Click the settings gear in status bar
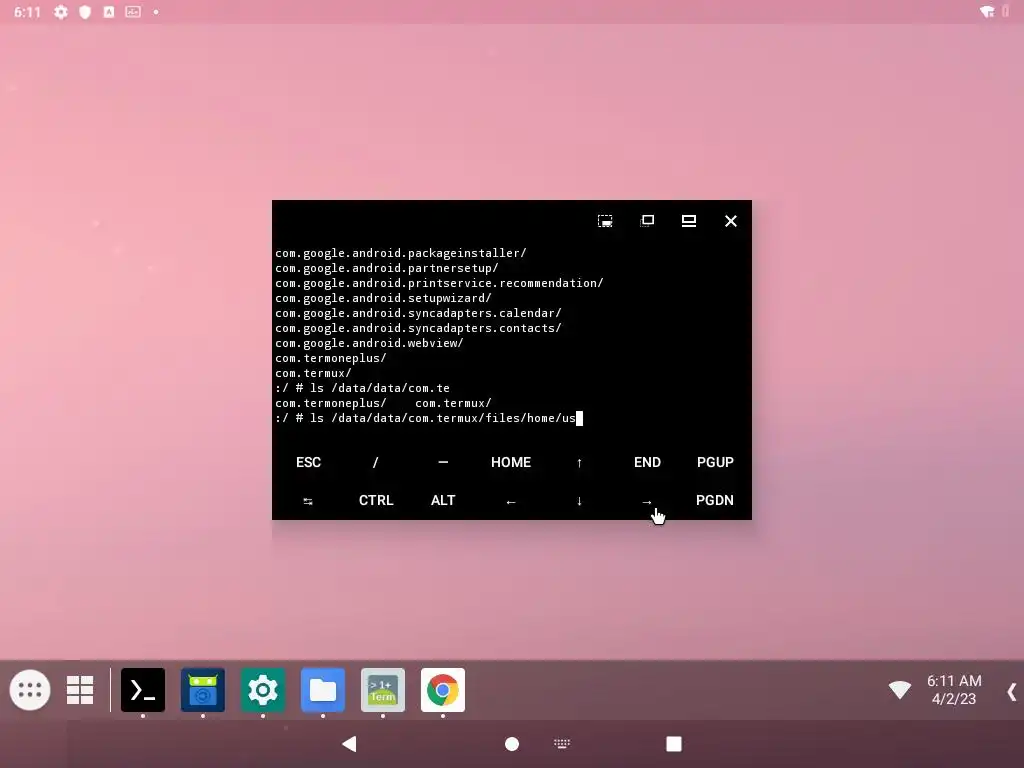The height and width of the screenshot is (768, 1024). point(61,12)
